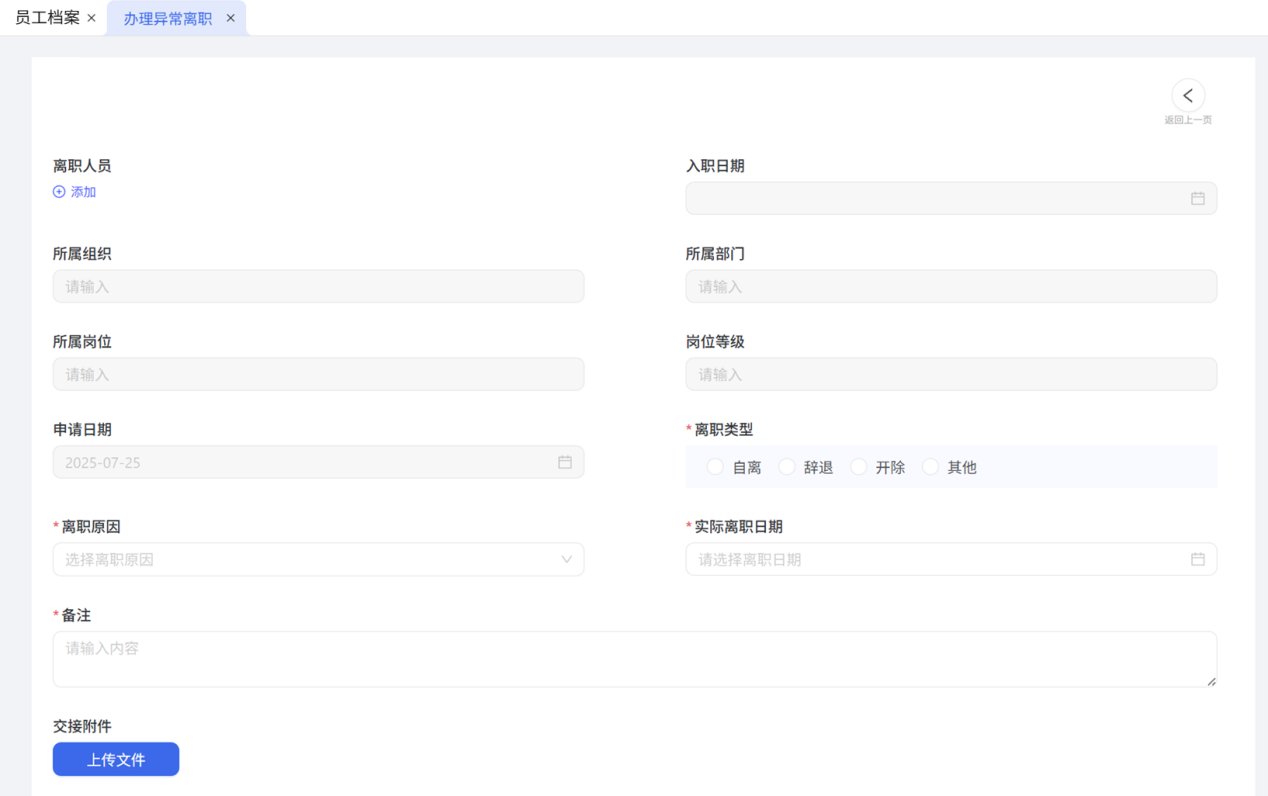This screenshot has height=796, width=1268.
Task: Pick the 其他 resignation type
Action: point(931,467)
